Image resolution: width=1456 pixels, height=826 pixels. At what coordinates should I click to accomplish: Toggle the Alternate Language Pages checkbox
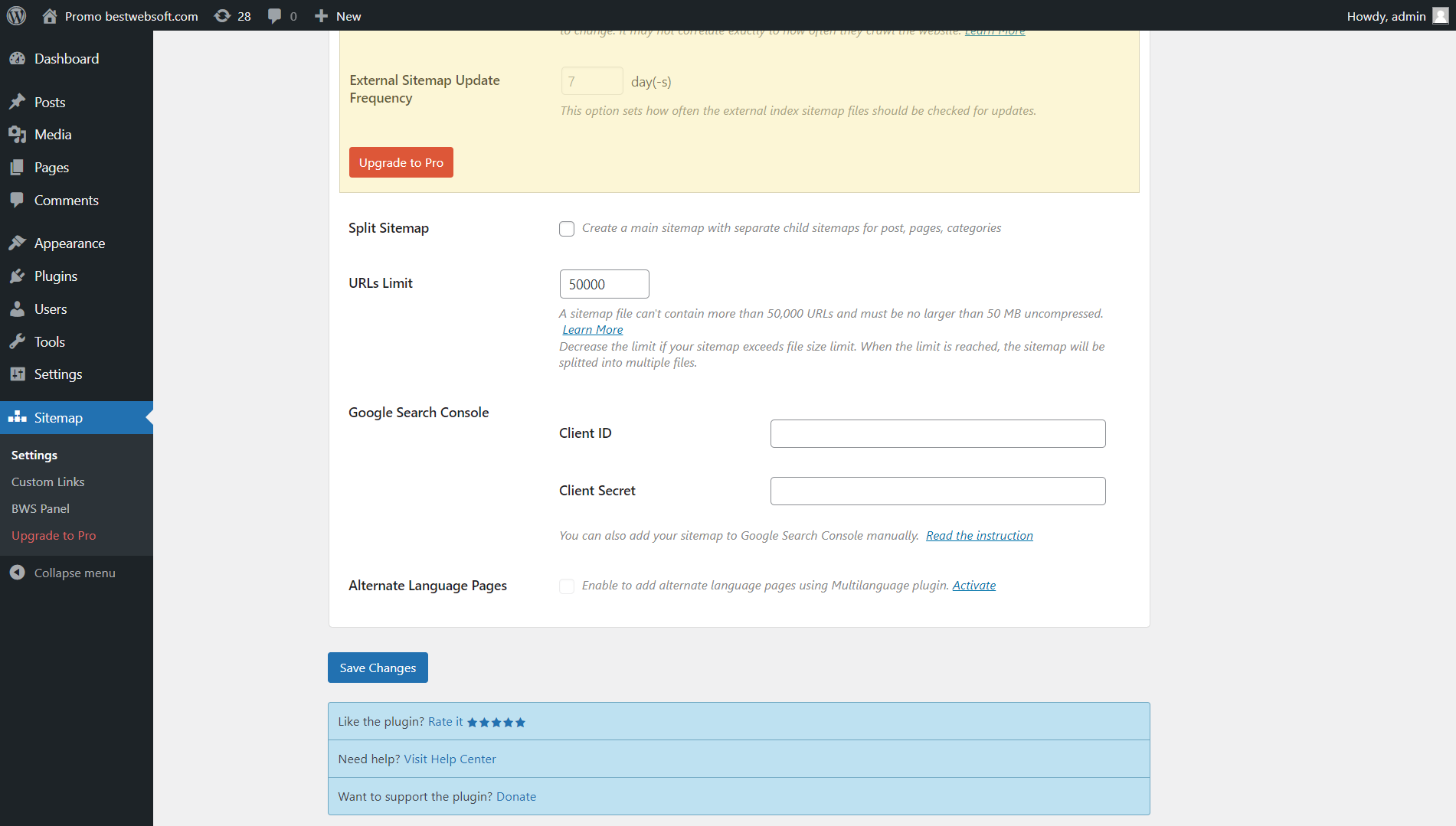tap(567, 586)
